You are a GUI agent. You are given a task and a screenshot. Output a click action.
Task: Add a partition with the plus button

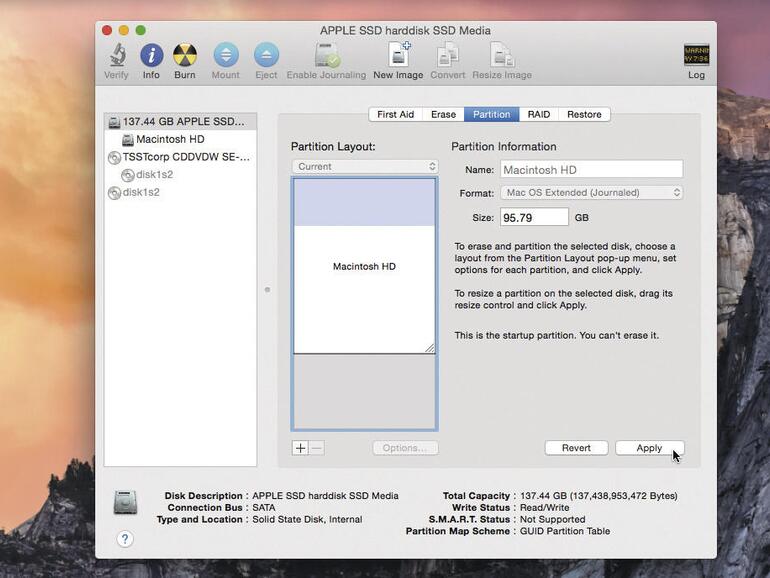pos(300,448)
